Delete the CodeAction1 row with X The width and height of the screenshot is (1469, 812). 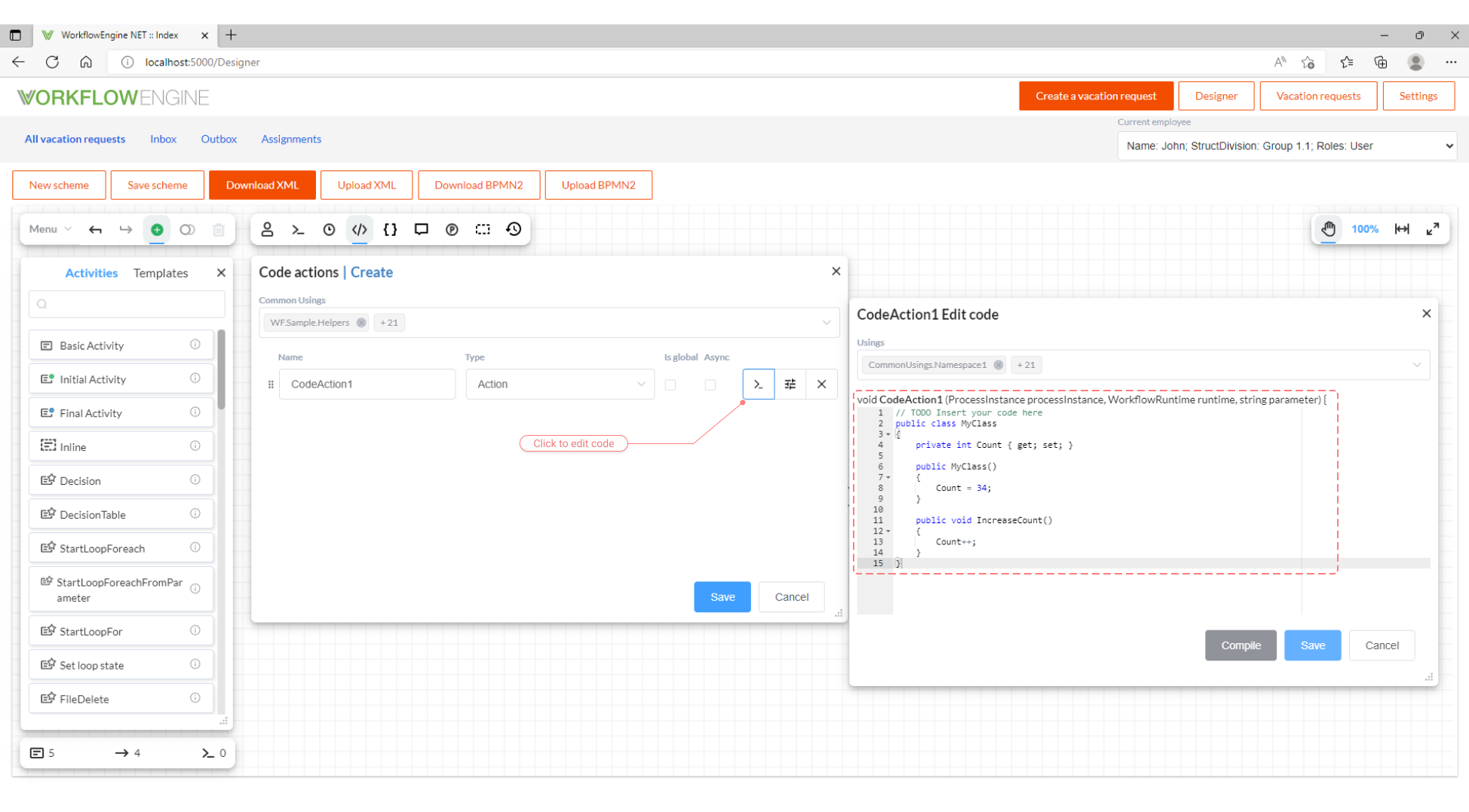822,385
